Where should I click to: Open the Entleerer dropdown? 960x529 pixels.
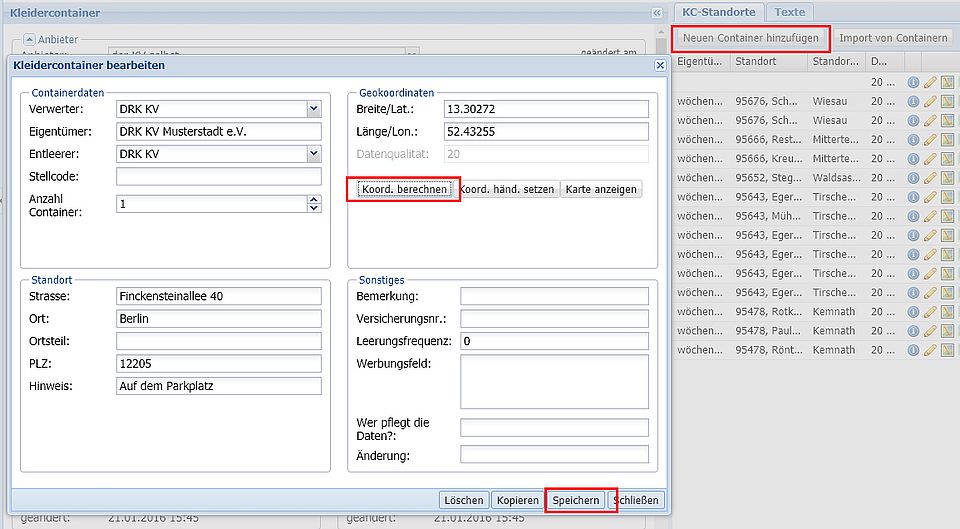pyautogui.click(x=314, y=154)
